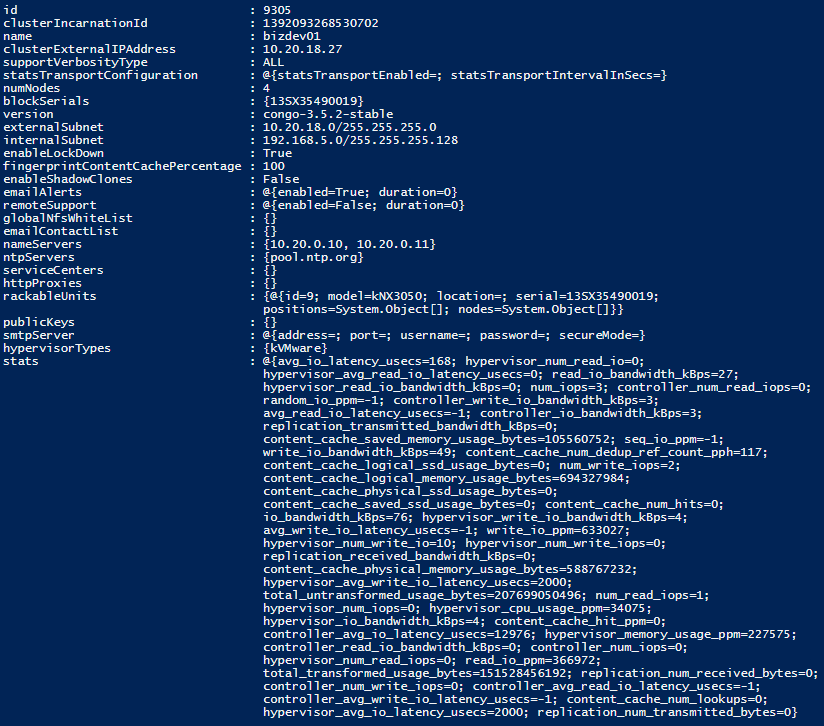This screenshot has width=824, height=726.
Task: Select the fingerprintContentCachePercentage value 100
Action: click(x=274, y=166)
